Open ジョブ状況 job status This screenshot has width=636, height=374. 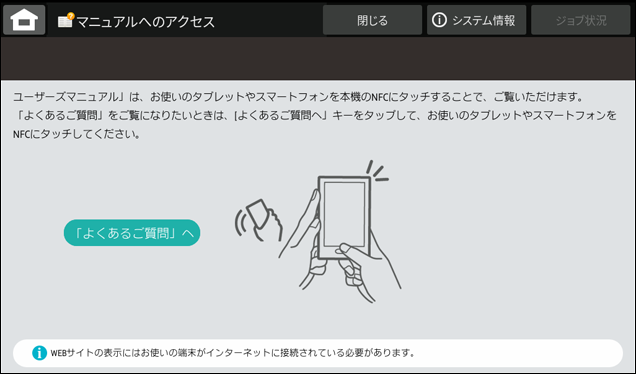(x=580, y=20)
